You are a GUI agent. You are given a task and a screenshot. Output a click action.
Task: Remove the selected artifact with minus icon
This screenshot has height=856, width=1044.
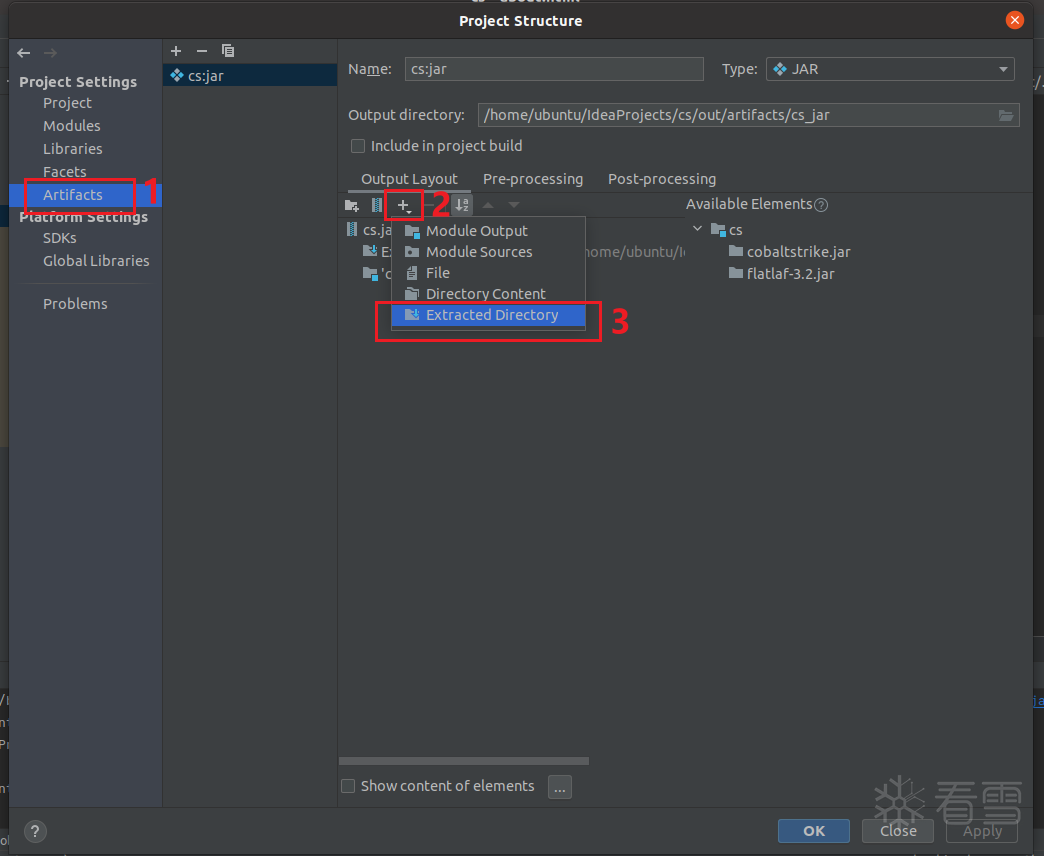202,51
